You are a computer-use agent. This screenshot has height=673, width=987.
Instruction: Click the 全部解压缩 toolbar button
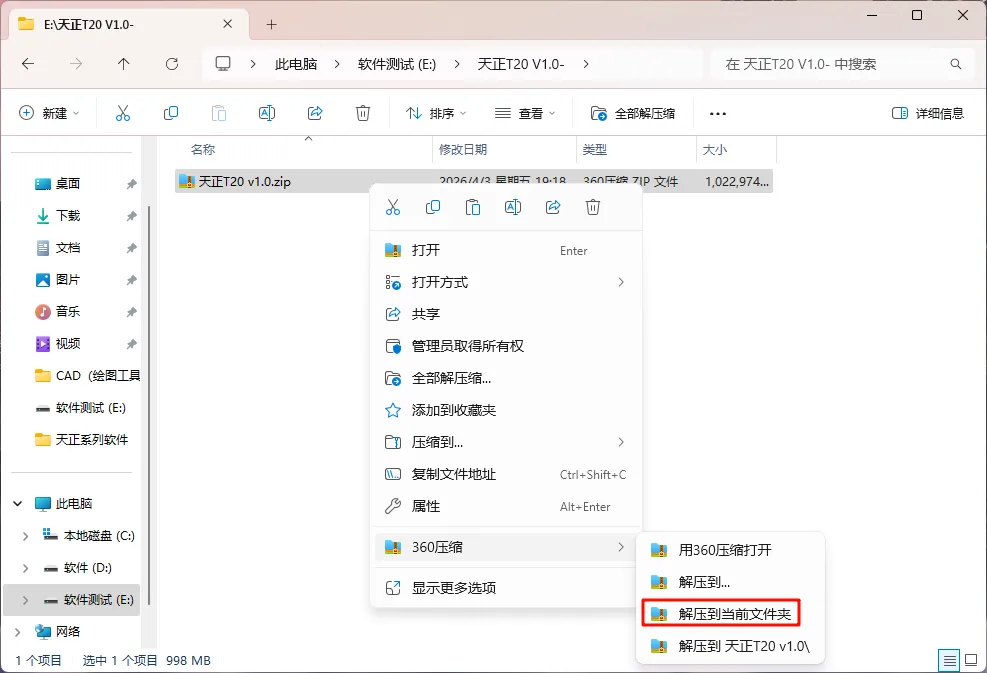[x=633, y=113]
